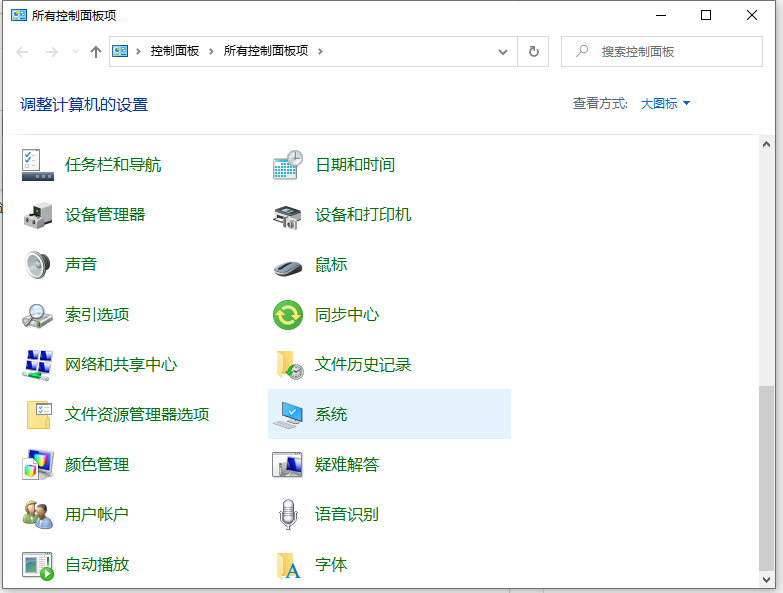Click the control panel icon in address bar
This screenshot has width=783, height=593.
pyautogui.click(x=120, y=51)
